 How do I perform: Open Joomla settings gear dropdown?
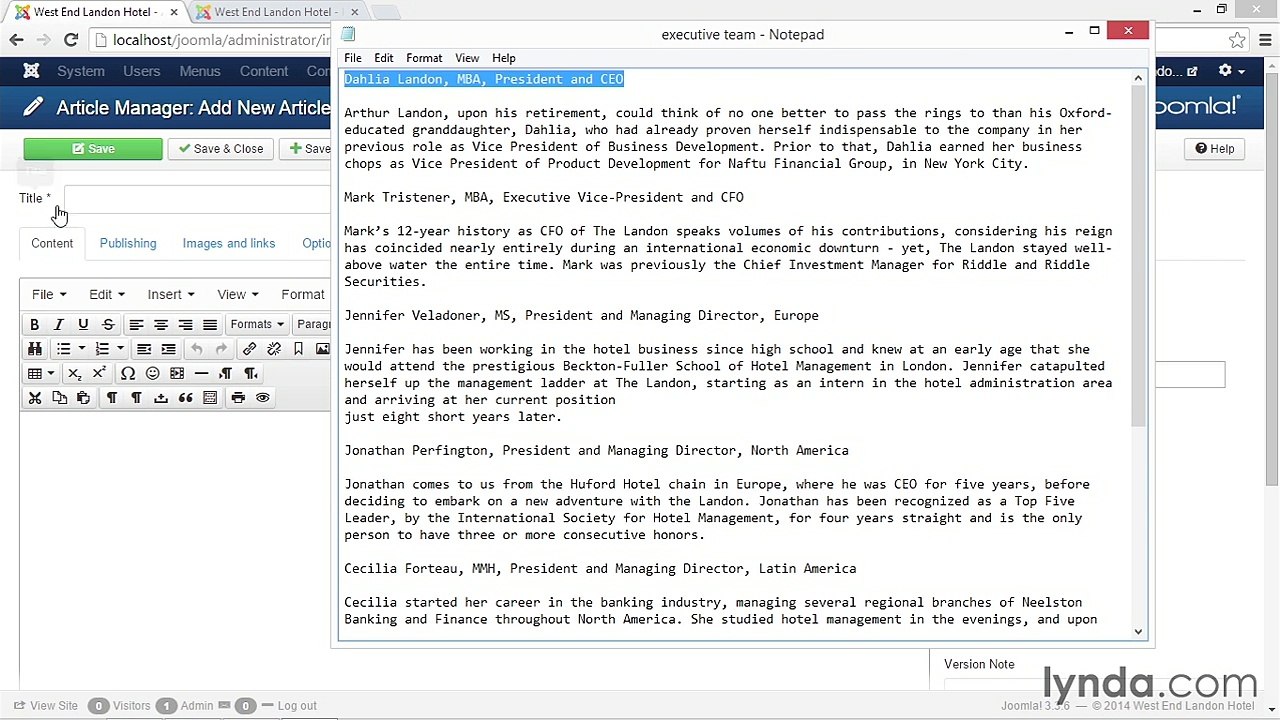(x=1230, y=71)
